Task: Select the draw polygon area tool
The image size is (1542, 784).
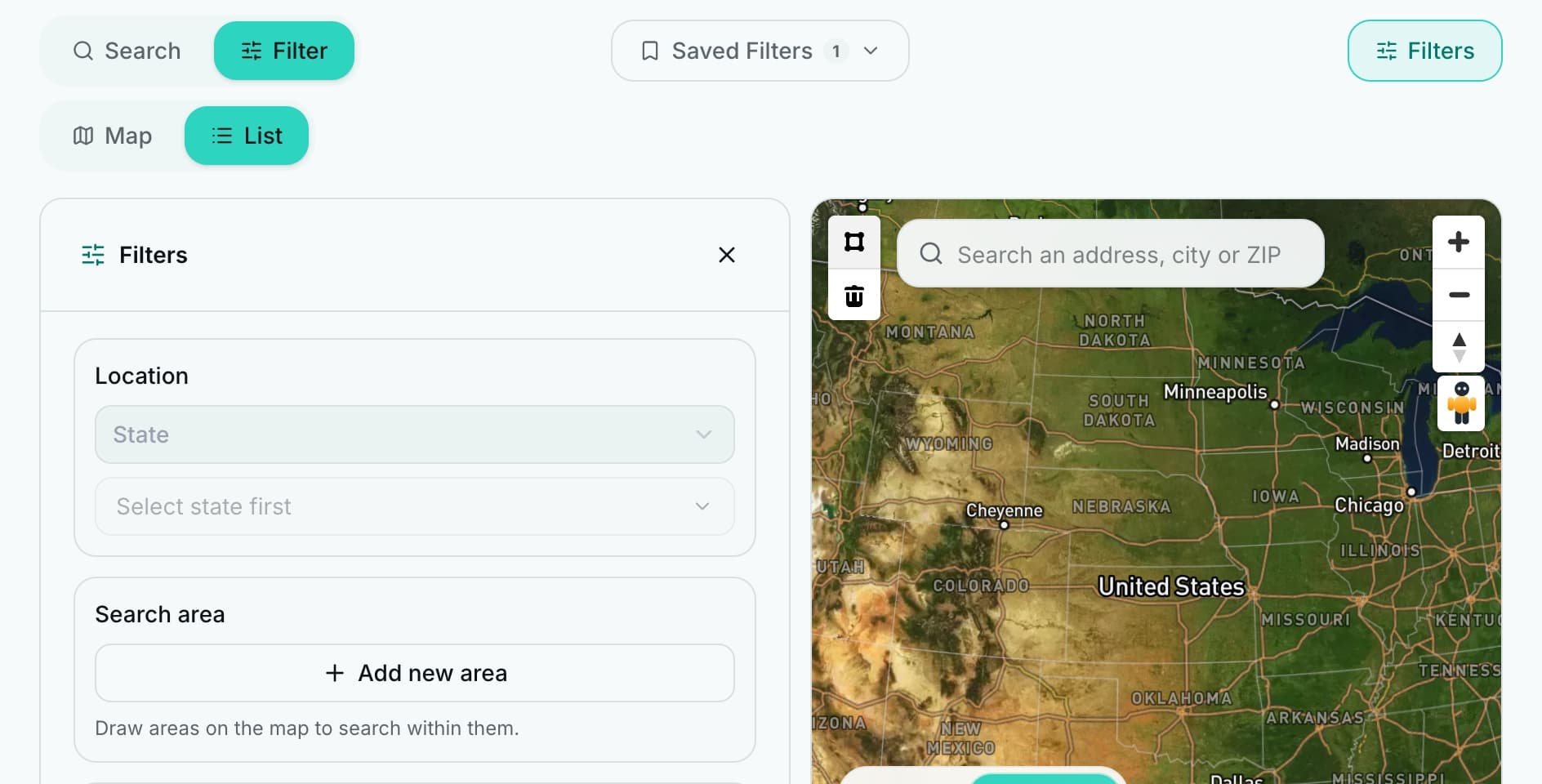Action: coord(854,242)
